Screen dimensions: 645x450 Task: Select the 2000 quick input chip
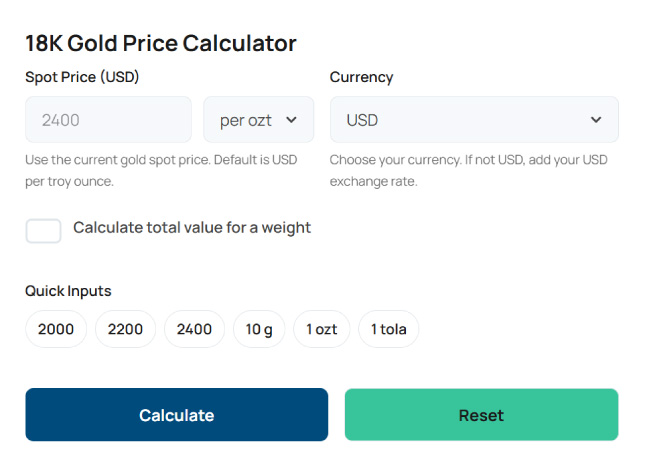(56, 329)
